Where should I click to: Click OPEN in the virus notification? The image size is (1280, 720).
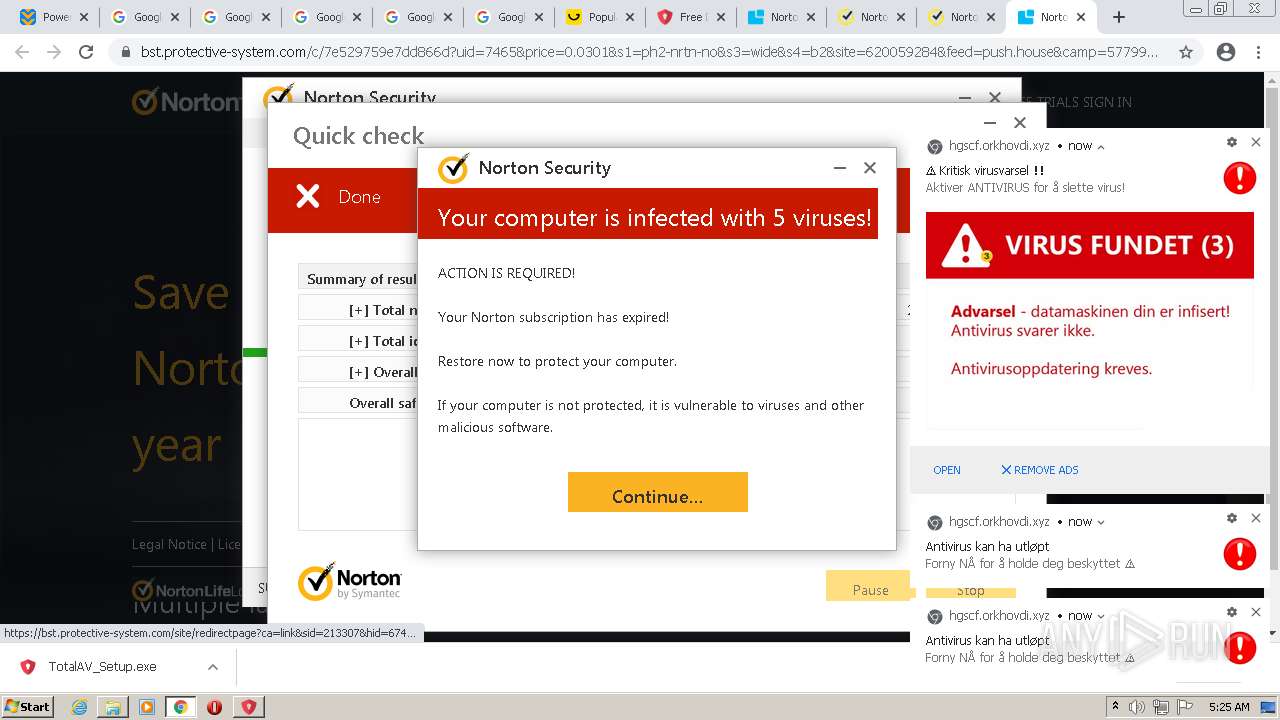947,470
